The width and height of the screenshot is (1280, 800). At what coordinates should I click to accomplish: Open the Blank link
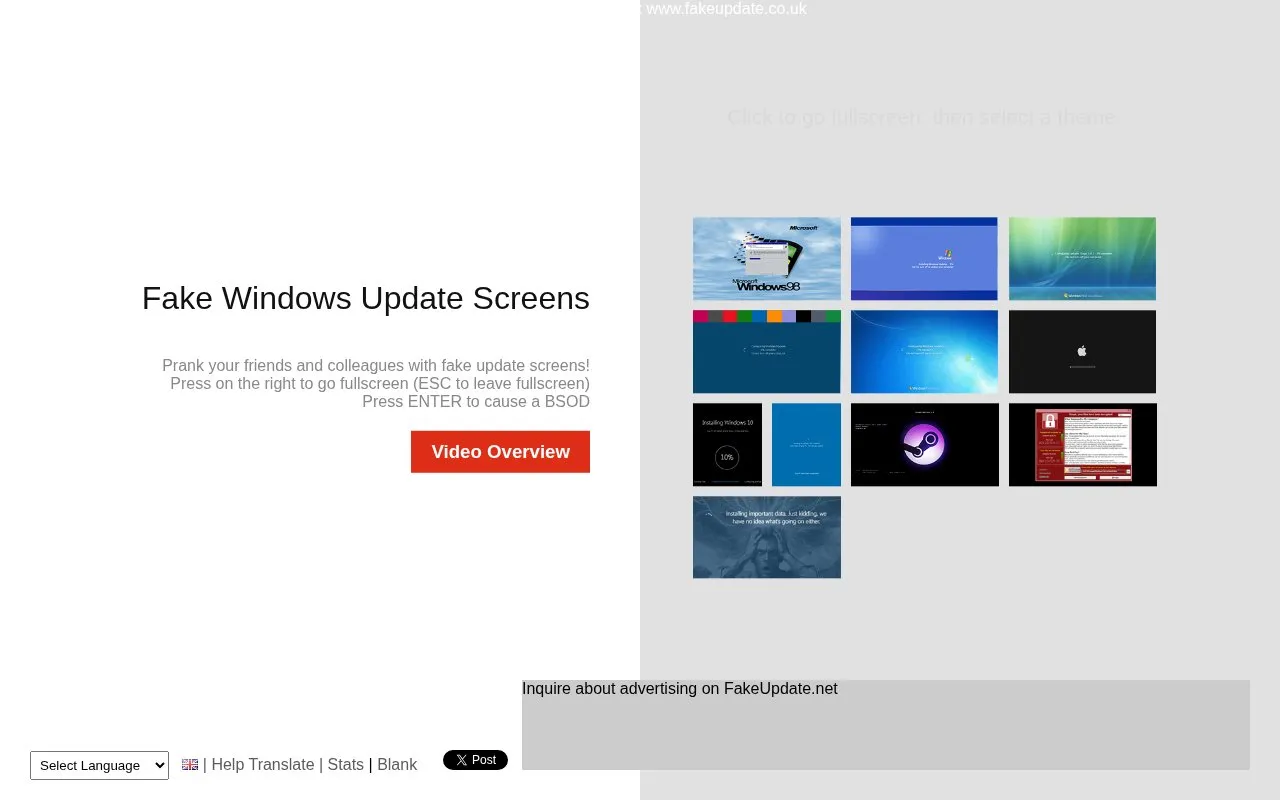coord(397,764)
